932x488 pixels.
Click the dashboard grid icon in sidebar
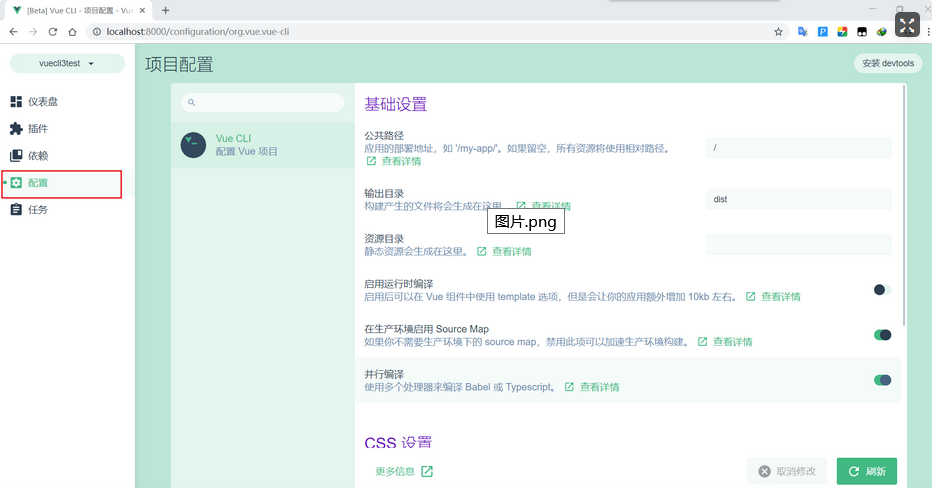coord(16,102)
